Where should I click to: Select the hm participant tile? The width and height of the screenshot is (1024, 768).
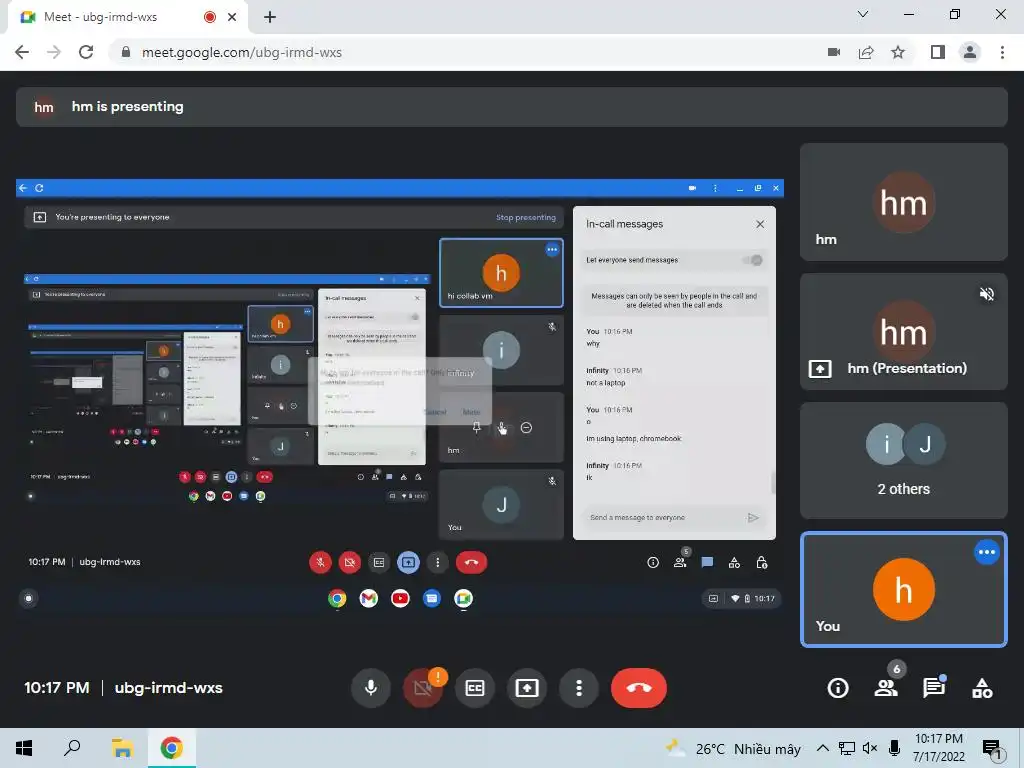tap(903, 202)
